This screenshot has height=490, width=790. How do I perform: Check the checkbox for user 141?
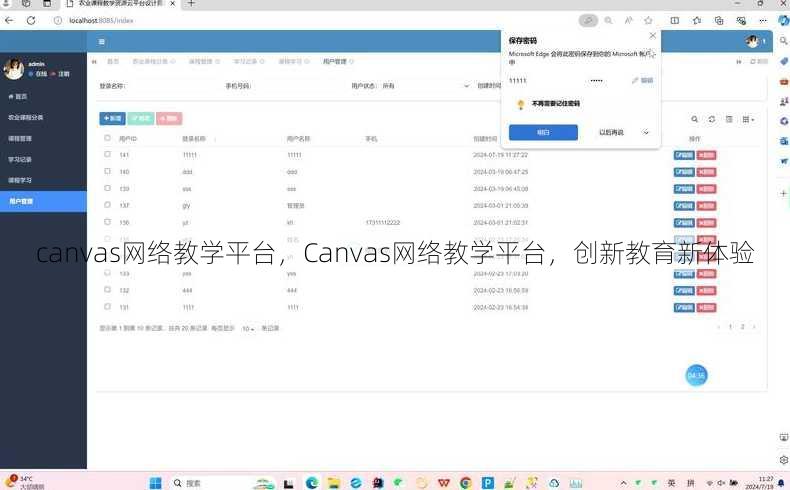107,154
